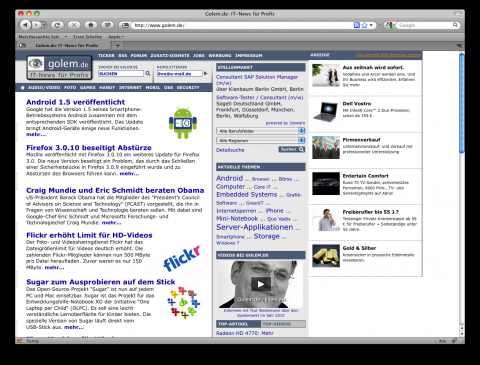The width and height of the screenshot is (480, 365).
Task: Open the GAMES category
Action: pos(88,87)
